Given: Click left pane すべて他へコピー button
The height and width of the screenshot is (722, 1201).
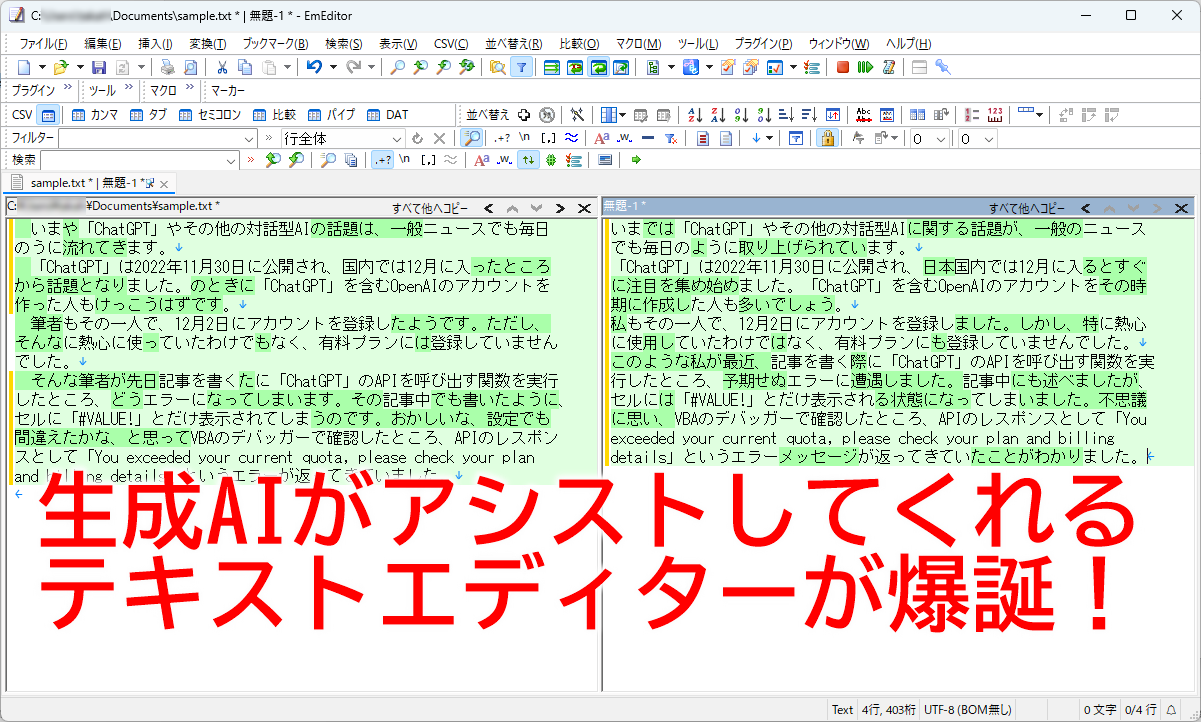Looking at the screenshot, I should coord(429,208).
